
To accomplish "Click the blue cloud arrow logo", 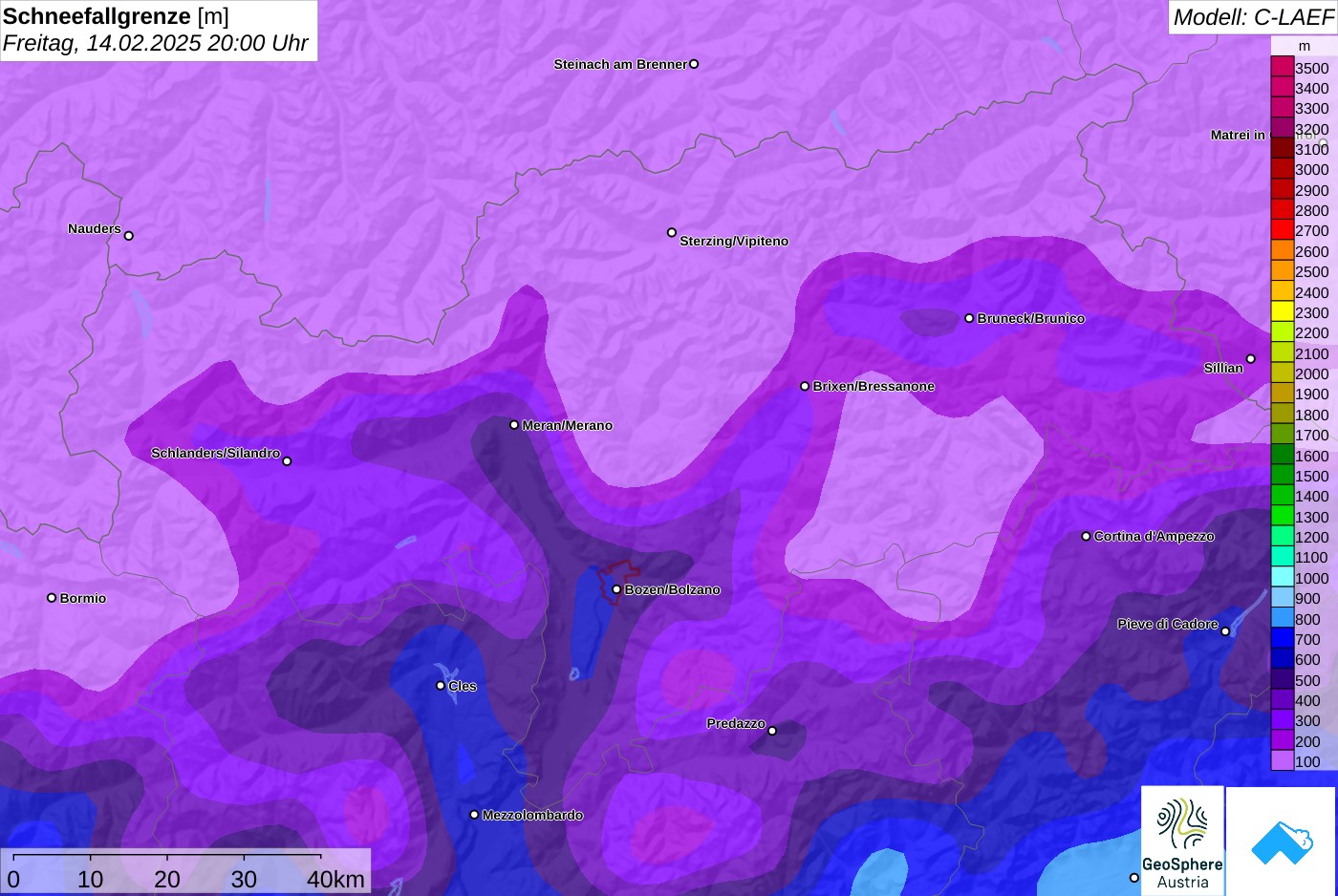I will [x=1281, y=841].
